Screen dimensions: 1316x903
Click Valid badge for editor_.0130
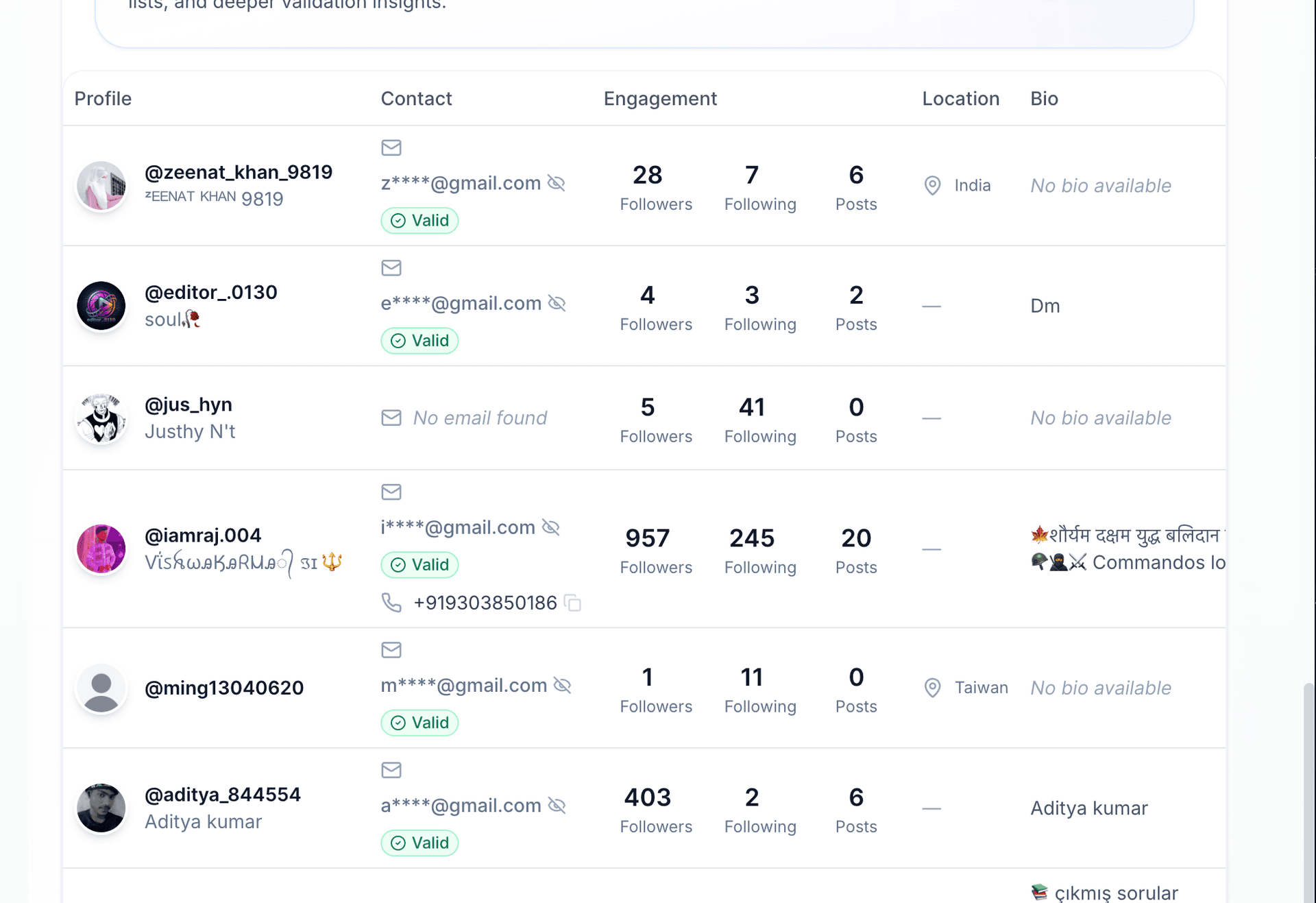[419, 341]
